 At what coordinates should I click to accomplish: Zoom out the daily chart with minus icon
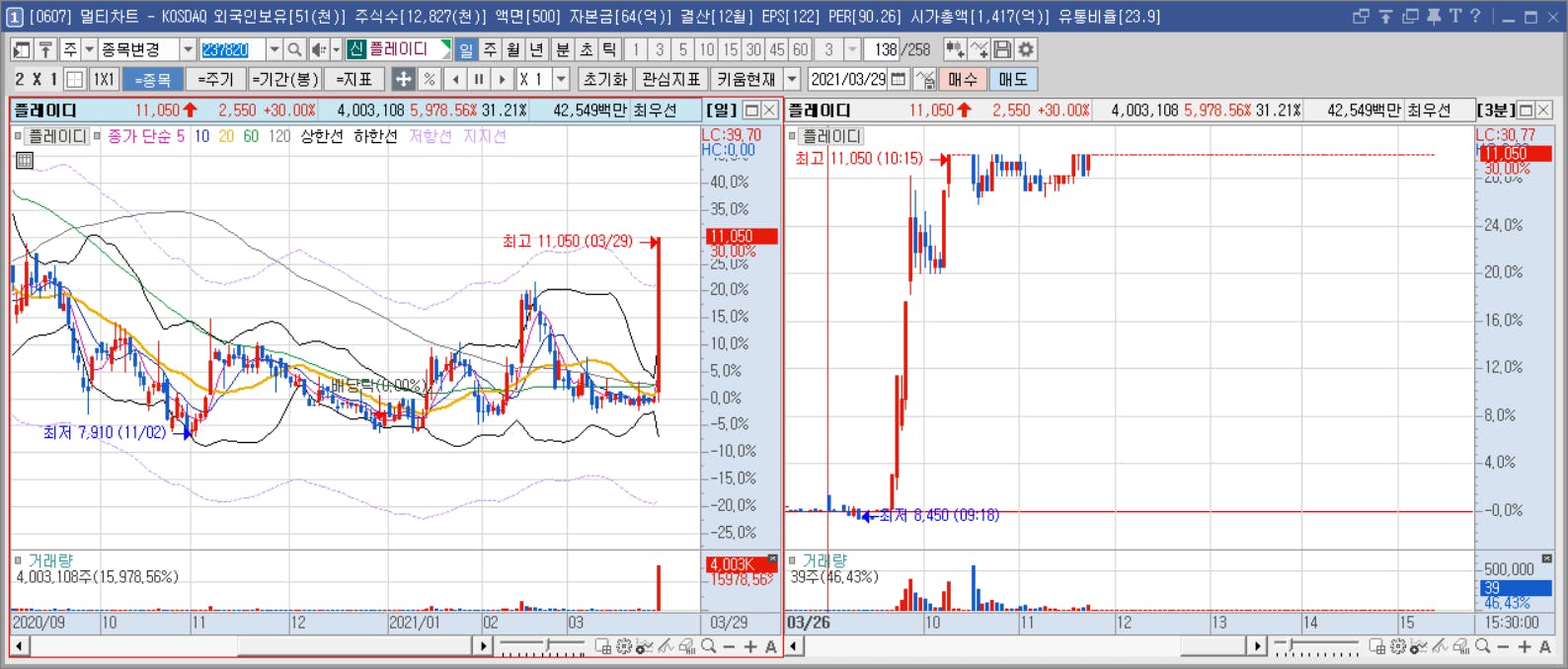click(x=729, y=647)
